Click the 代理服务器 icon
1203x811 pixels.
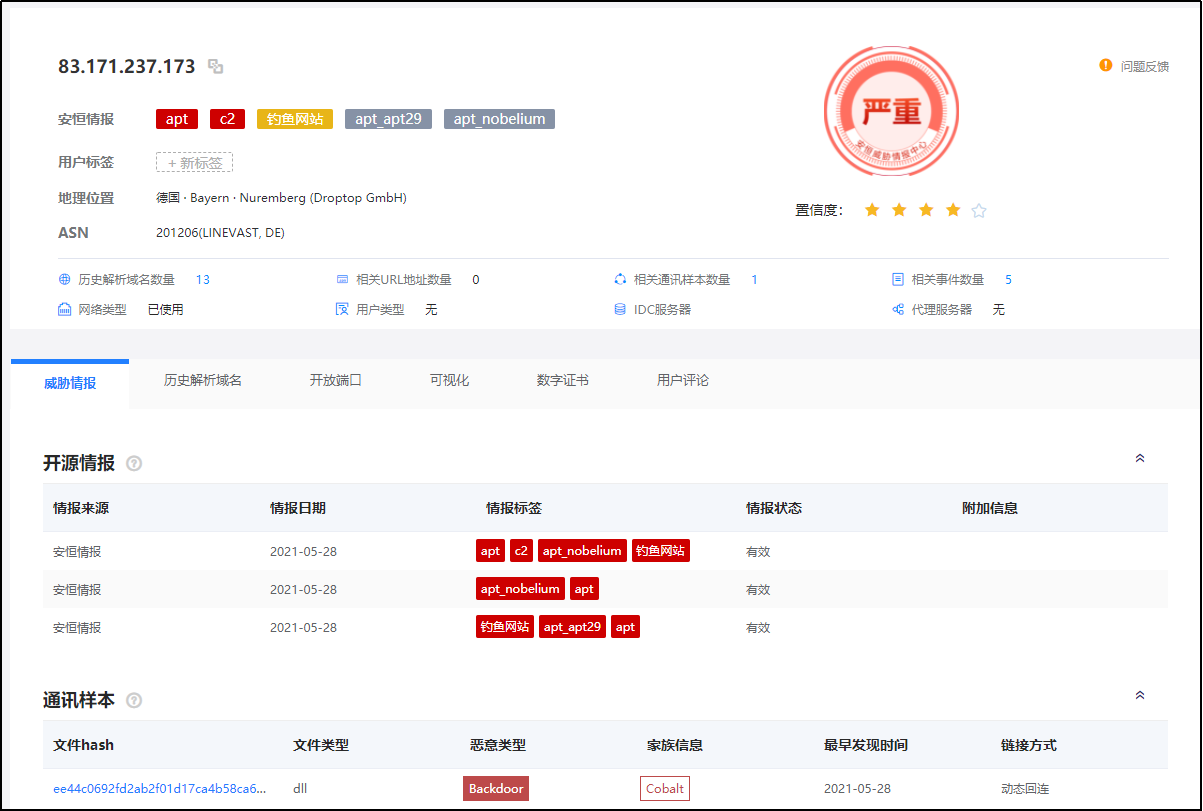click(x=898, y=310)
